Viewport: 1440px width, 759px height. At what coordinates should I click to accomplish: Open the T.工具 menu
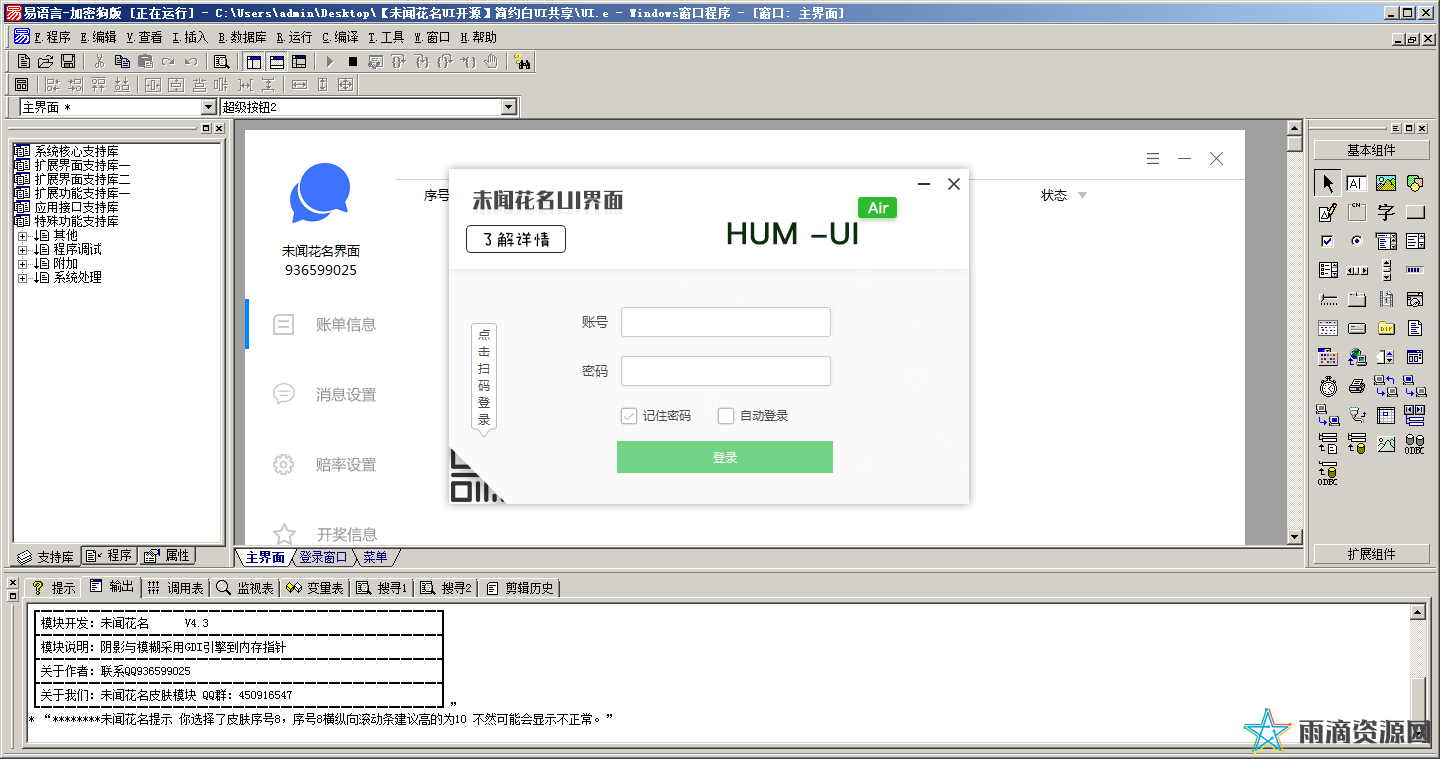tap(386, 37)
